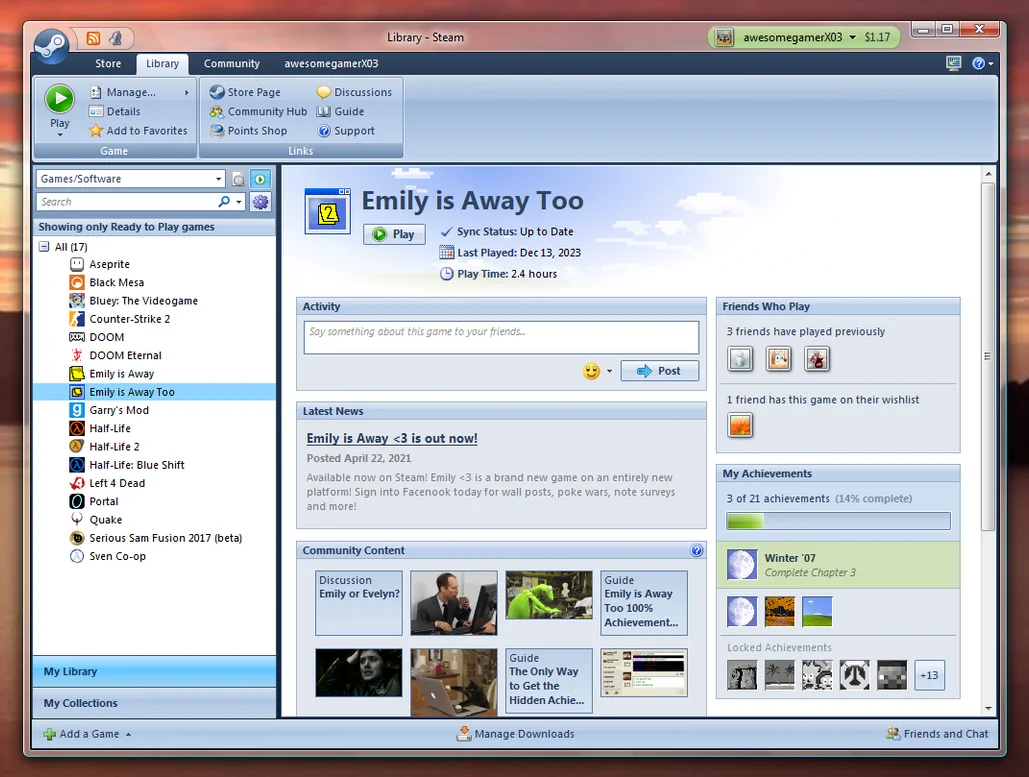Open the library filter settings gear
1029x777 pixels.
261,202
